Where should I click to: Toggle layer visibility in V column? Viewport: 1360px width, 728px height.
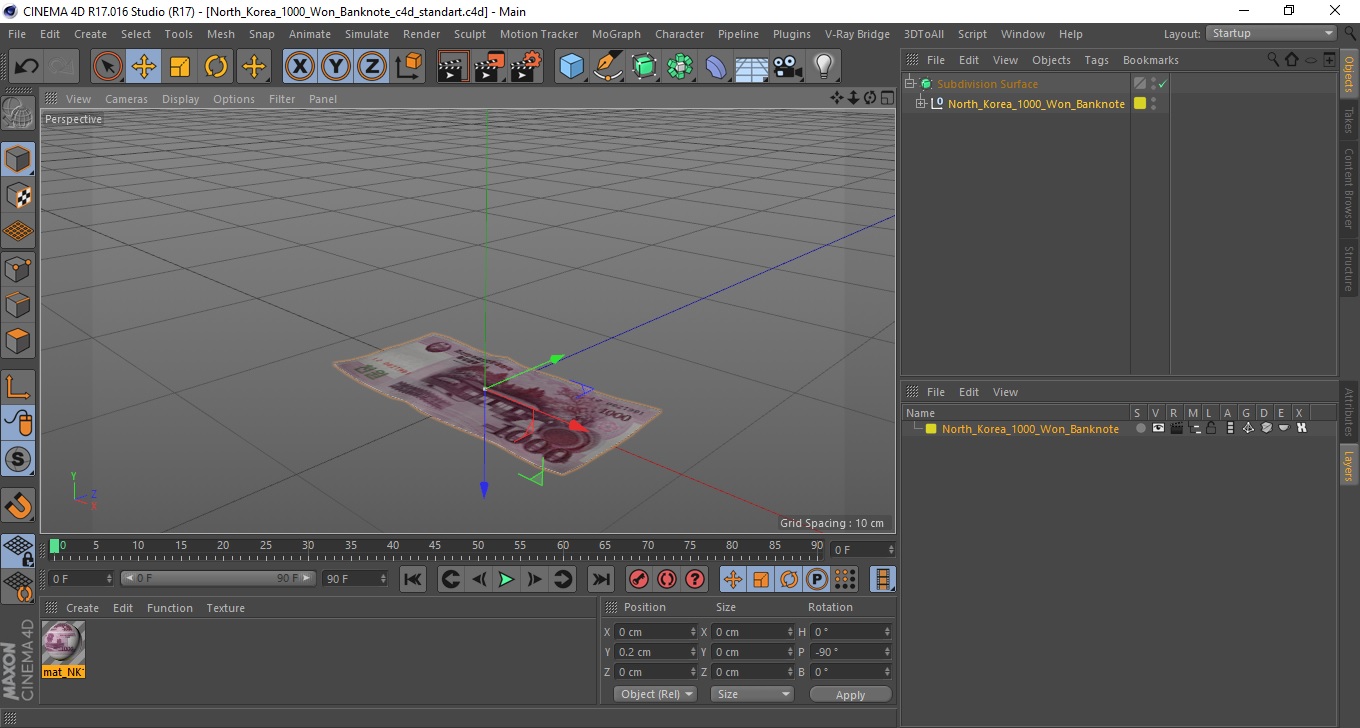[1158, 428]
